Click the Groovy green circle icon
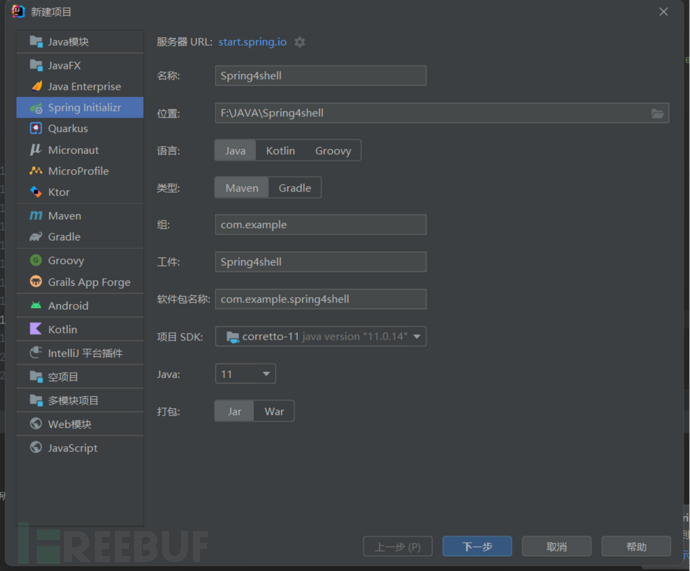Viewport: 690px width, 571px height. click(36, 260)
